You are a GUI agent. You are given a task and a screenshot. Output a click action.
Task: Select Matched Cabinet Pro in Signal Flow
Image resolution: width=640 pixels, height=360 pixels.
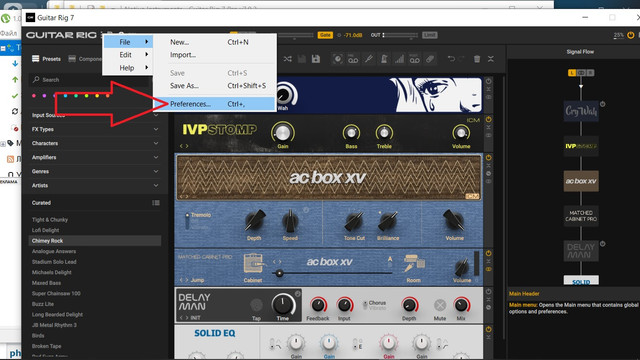coord(581,216)
